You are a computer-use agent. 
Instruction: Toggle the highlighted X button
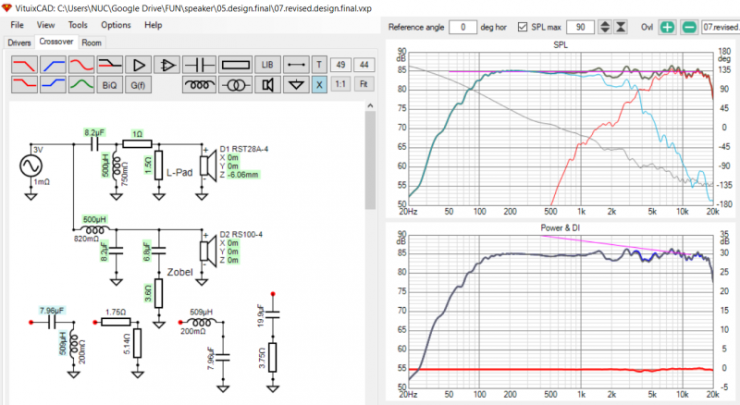(x=319, y=85)
